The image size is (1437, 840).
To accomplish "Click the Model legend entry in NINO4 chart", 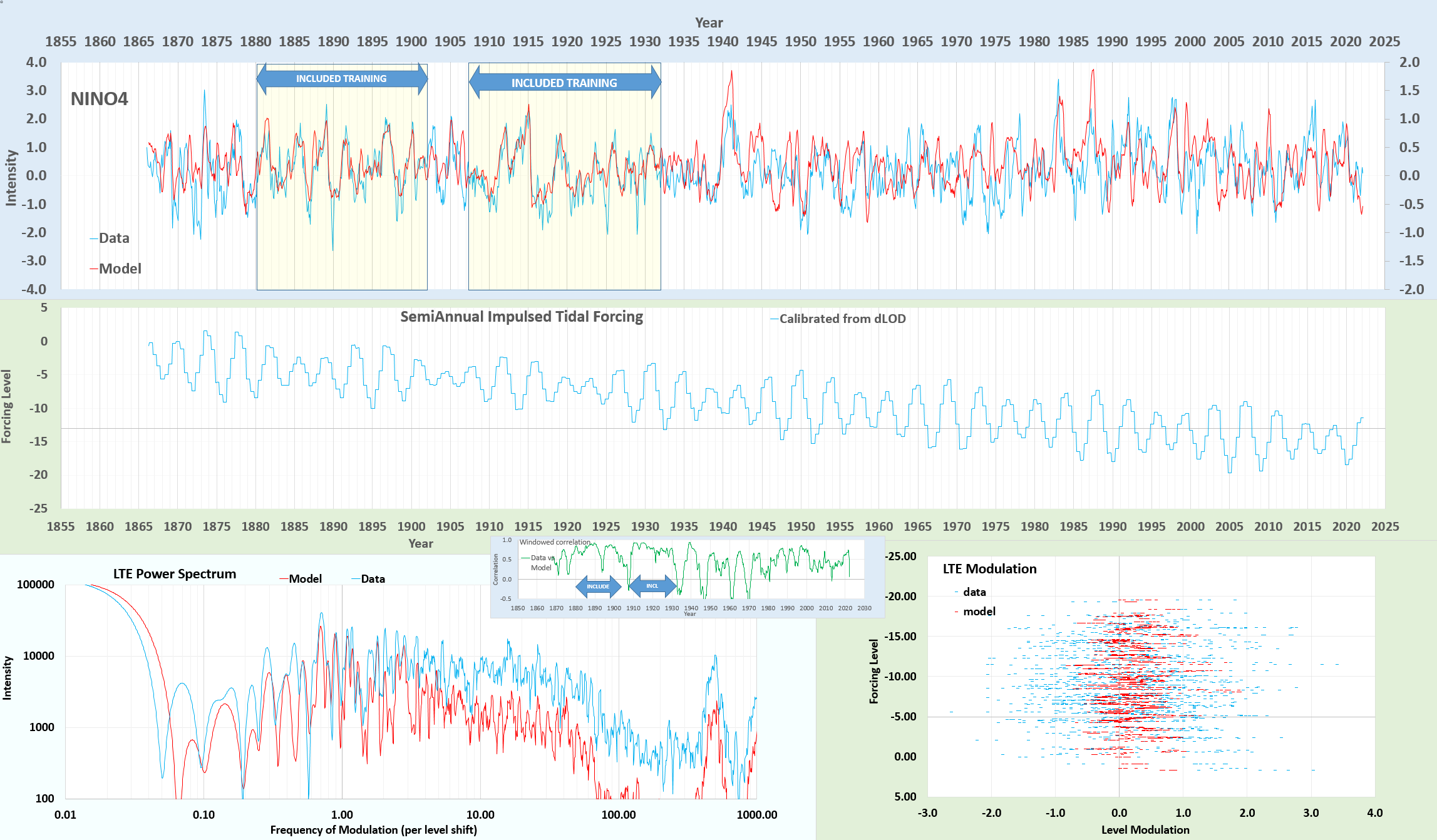I will (x=119, y=269).
